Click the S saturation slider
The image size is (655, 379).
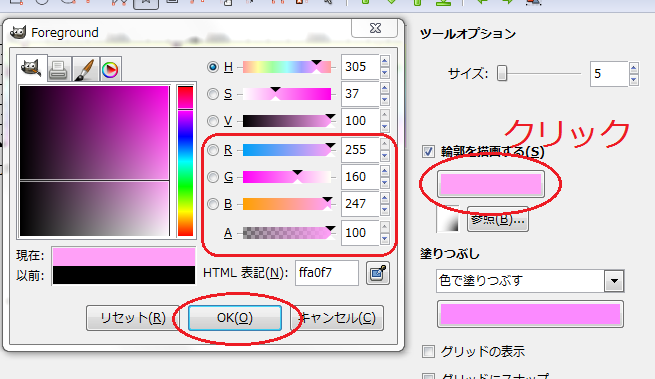(287, 94)
